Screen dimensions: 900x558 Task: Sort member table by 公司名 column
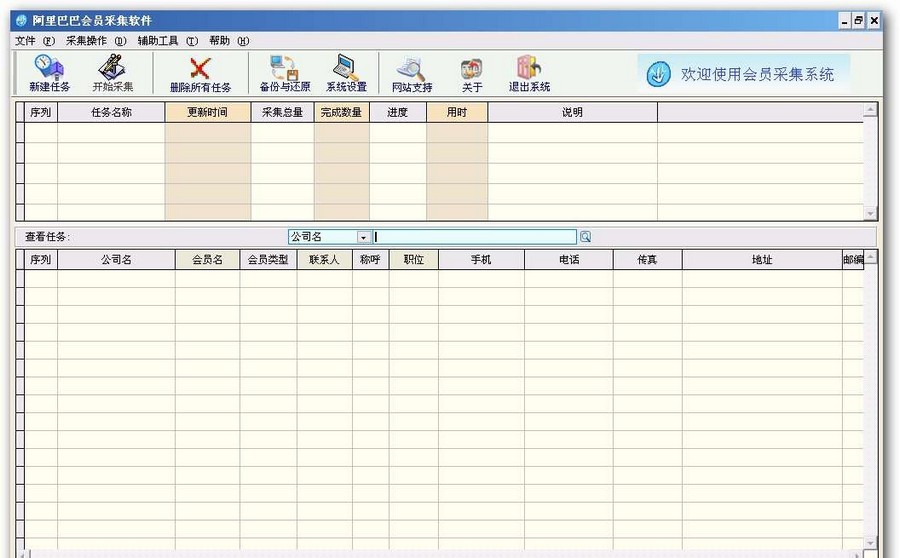117,259
